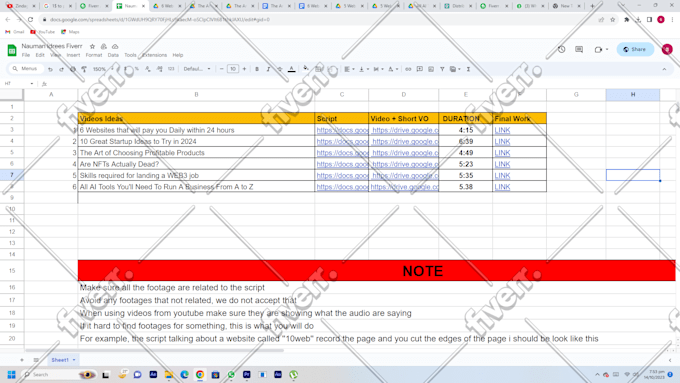Screen dimensions: 680x383
Task: Open Premiere Pro from taskbar
Action: pyautogui.click(x=247, y=374)
